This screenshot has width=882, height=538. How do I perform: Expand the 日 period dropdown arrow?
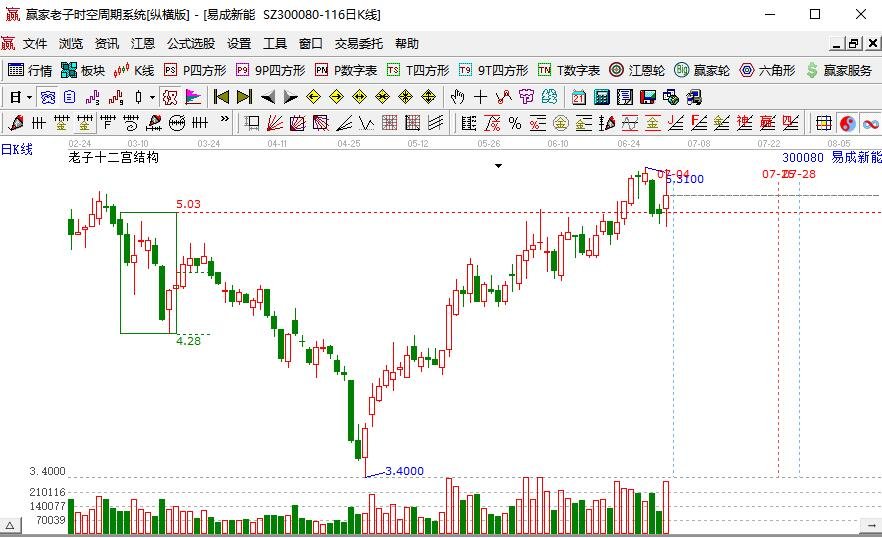[x=29, y=97]
